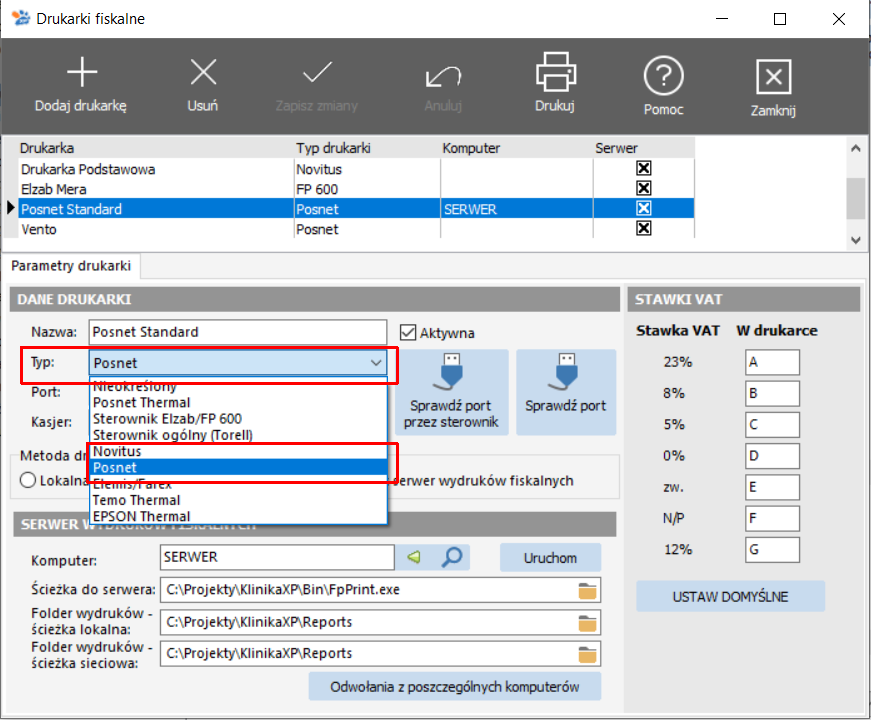The image size is (871, 720).
Task: Edit the 0% VAT letter field D
Action: pos(772,456)
